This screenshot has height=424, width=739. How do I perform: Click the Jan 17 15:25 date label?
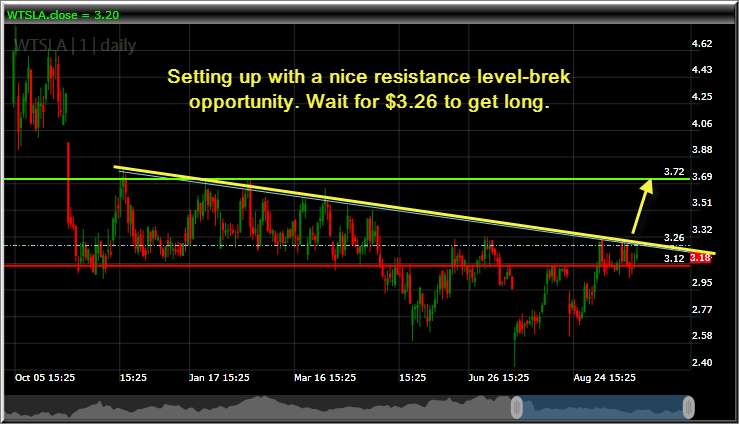pos(219,378)
